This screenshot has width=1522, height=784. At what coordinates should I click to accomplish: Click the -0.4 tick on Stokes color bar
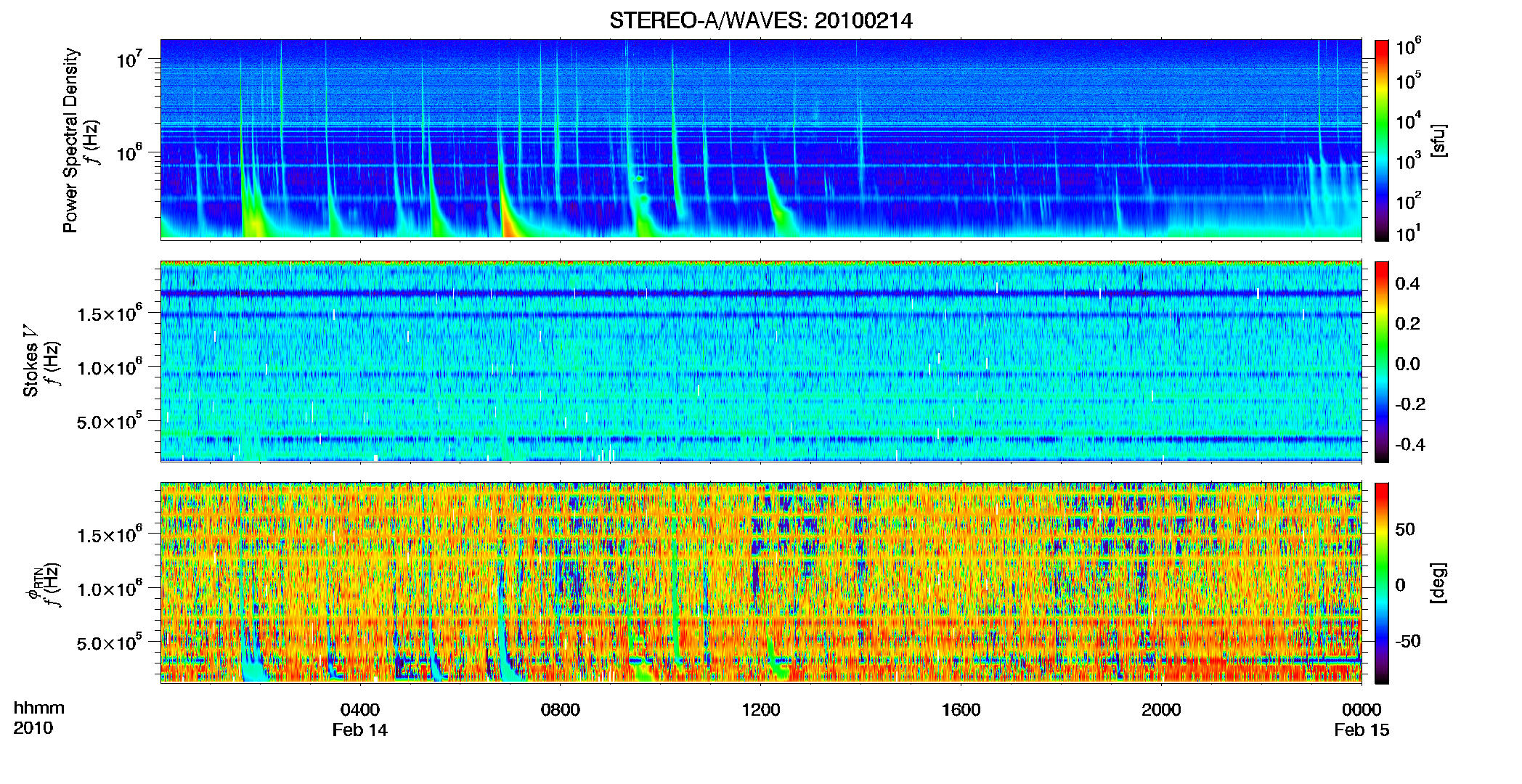[x=1410, y=444]
